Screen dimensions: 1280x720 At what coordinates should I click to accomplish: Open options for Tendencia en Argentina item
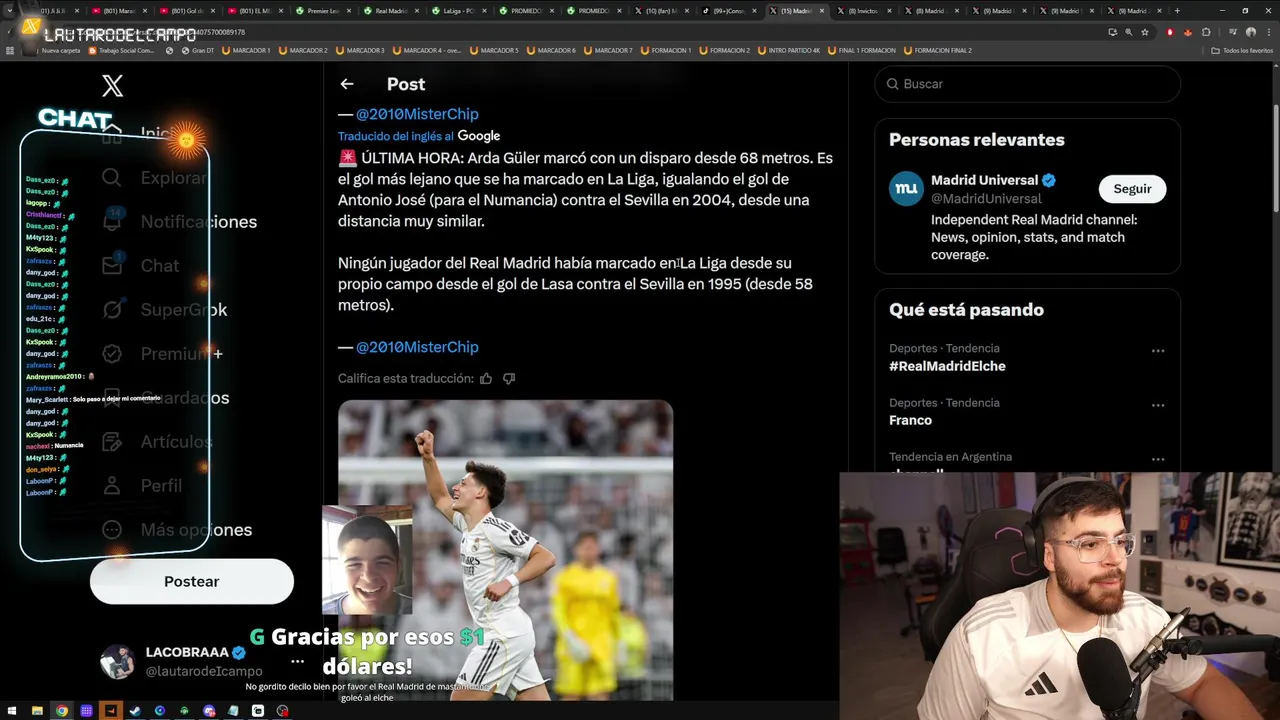click(1158, 459)
